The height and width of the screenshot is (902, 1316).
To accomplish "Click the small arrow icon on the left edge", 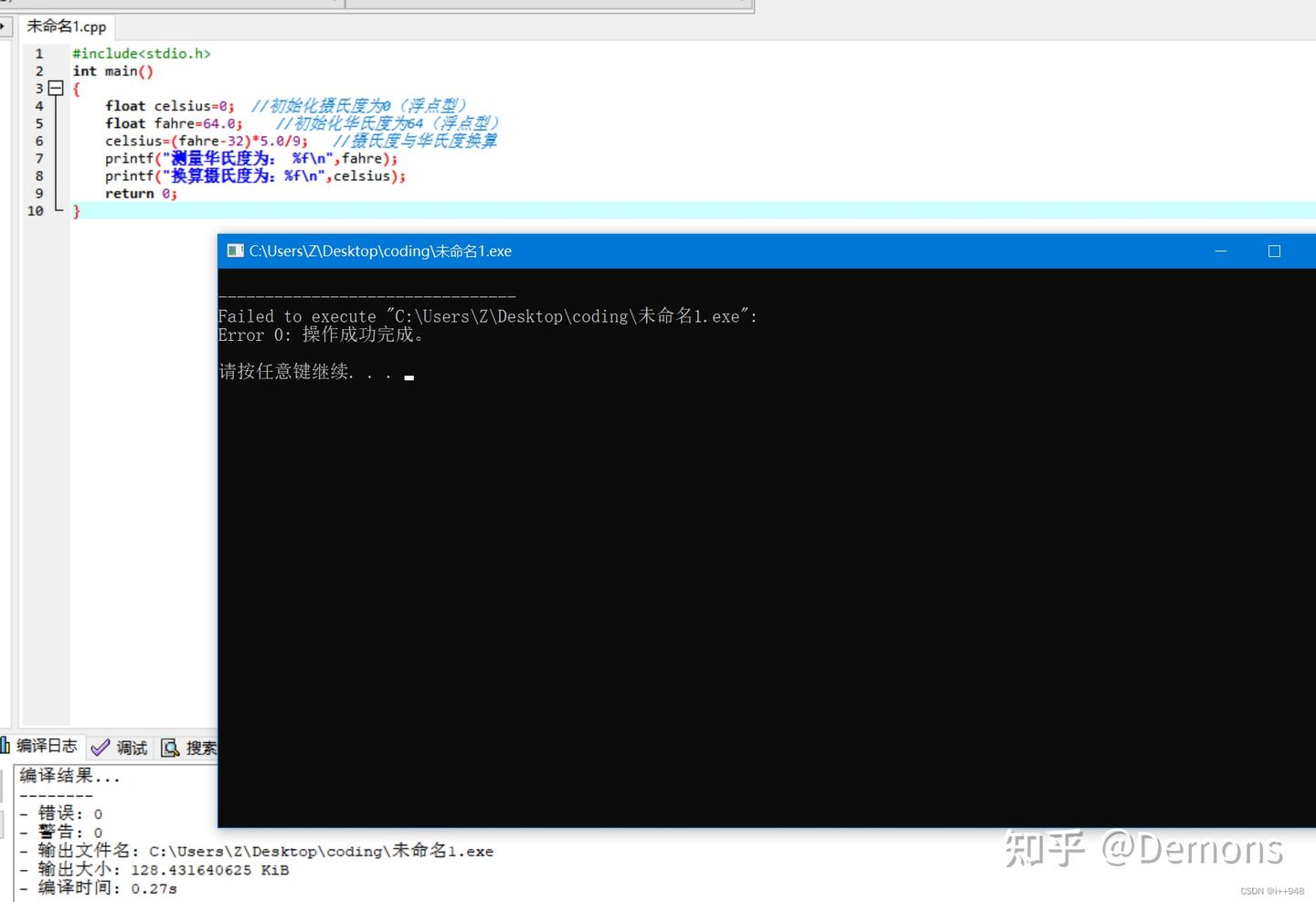I will (x=4, y=27).
